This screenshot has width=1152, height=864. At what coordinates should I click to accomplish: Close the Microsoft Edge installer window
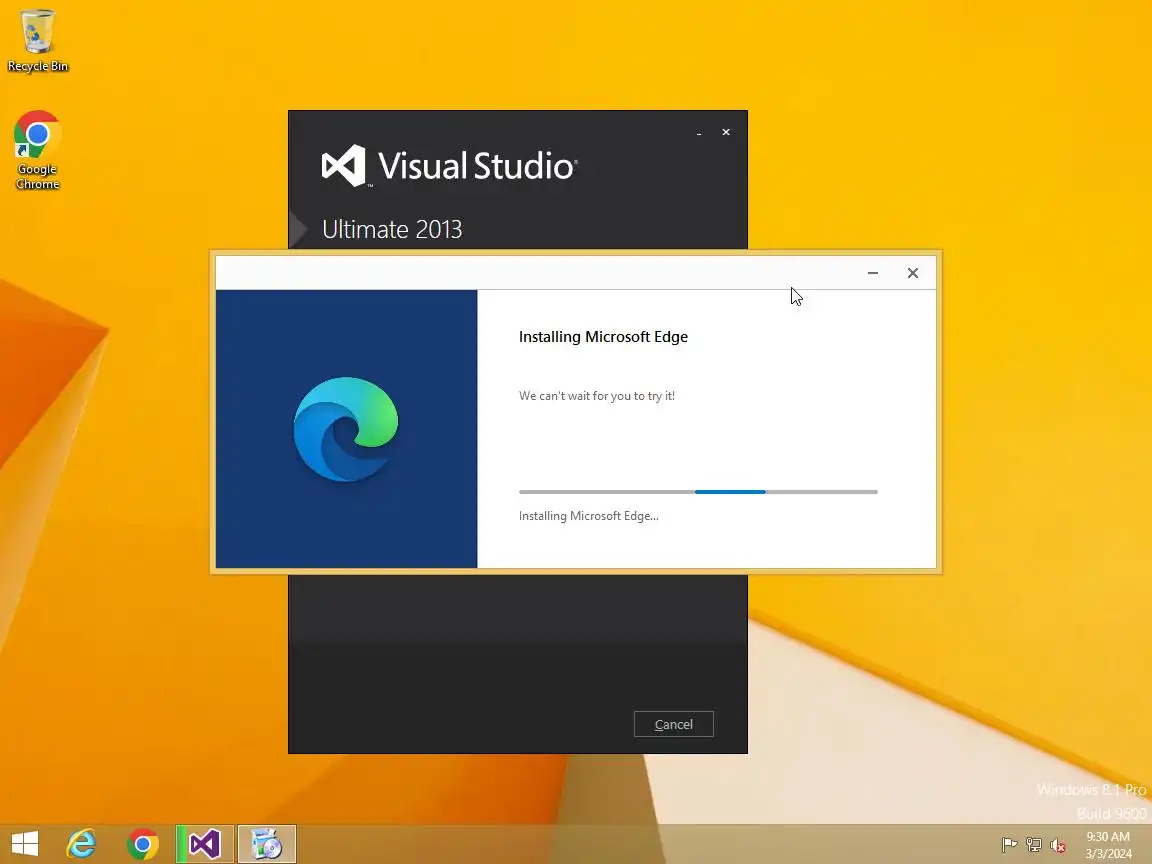point(912,273)
